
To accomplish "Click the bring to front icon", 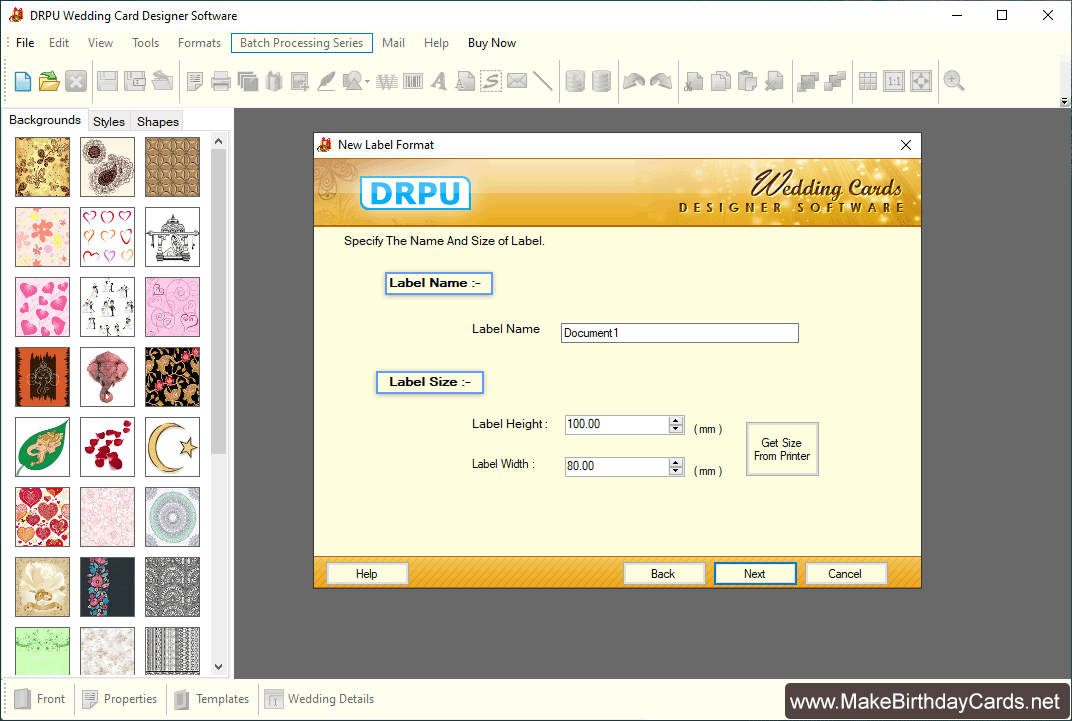I will point(808,81).
